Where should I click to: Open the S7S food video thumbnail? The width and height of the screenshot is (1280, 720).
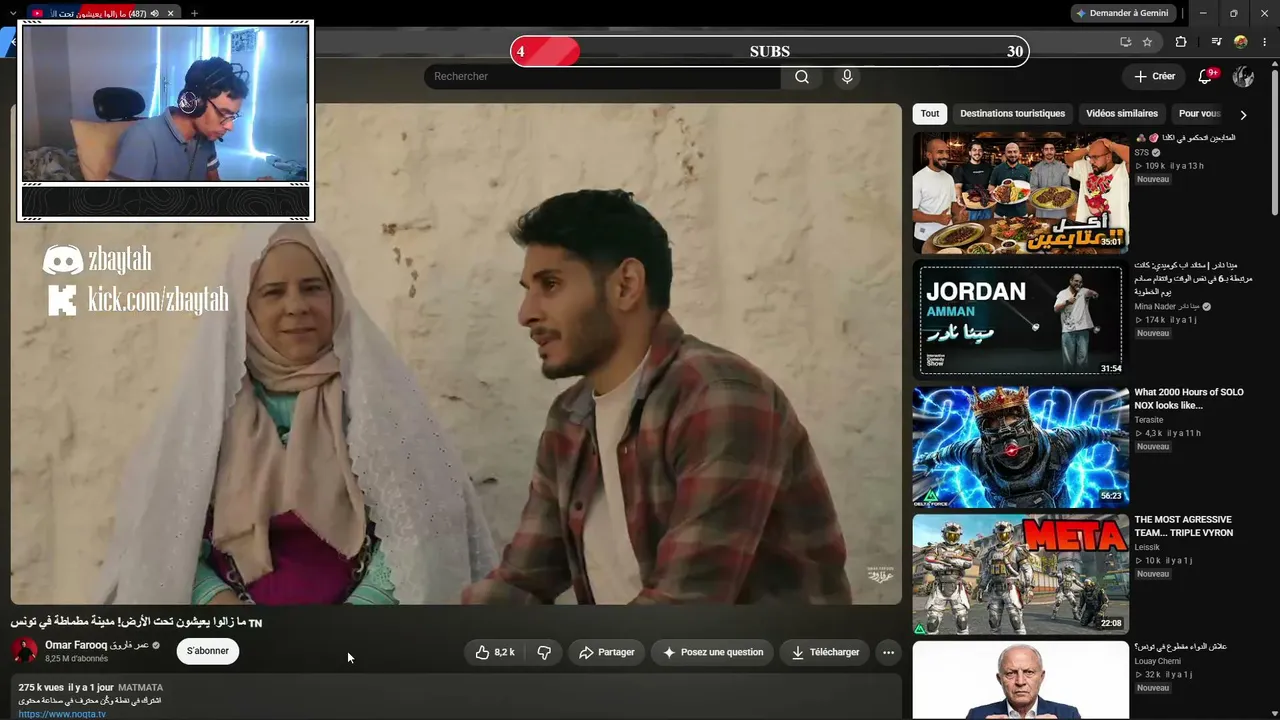point(1021,192)
